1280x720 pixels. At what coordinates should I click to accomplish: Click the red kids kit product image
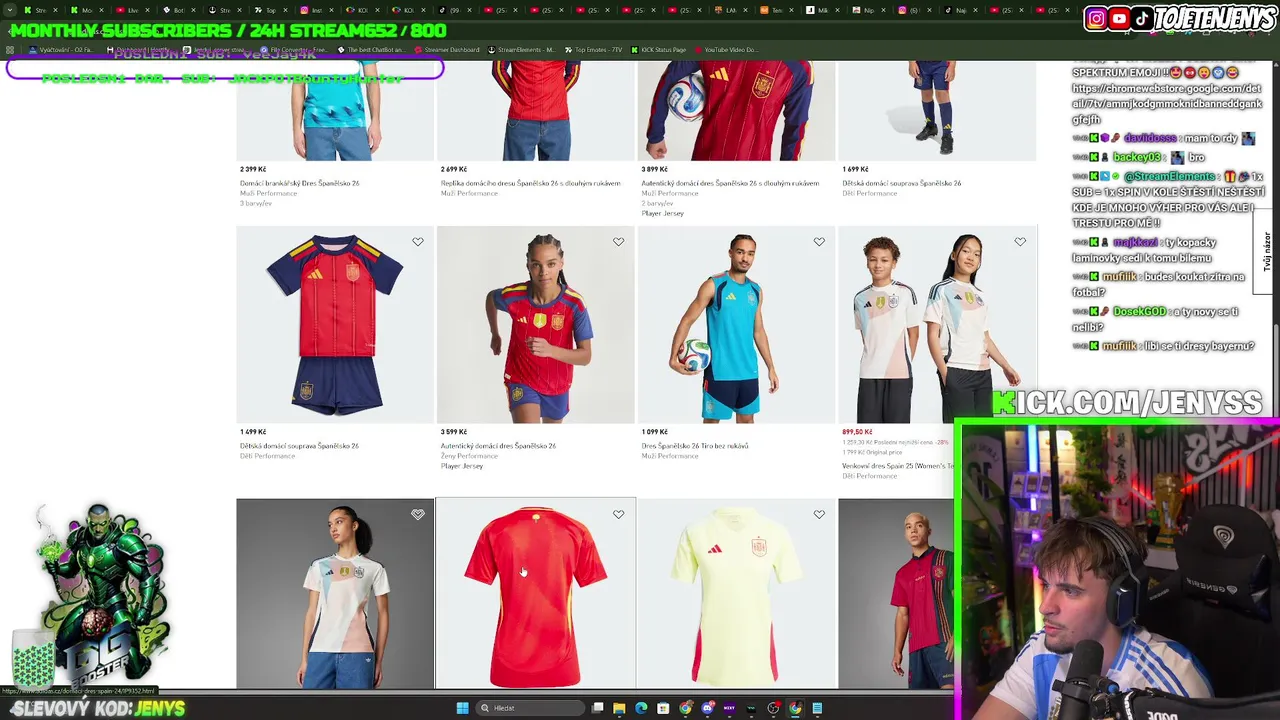coord(335,325)
